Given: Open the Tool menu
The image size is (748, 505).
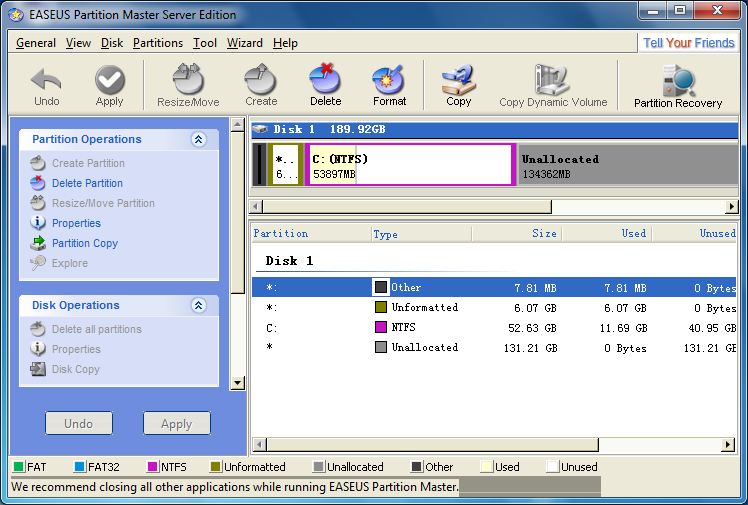Looking at the screenshot, I should coord(205,43).
